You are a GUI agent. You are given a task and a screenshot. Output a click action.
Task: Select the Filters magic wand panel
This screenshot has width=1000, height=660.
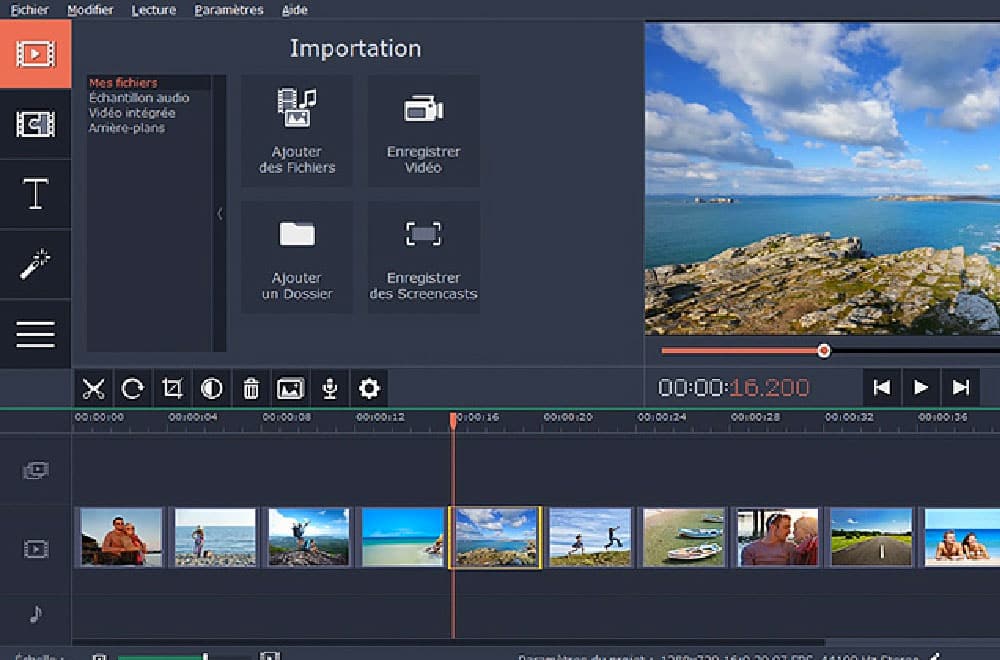(x=35, y=263)
